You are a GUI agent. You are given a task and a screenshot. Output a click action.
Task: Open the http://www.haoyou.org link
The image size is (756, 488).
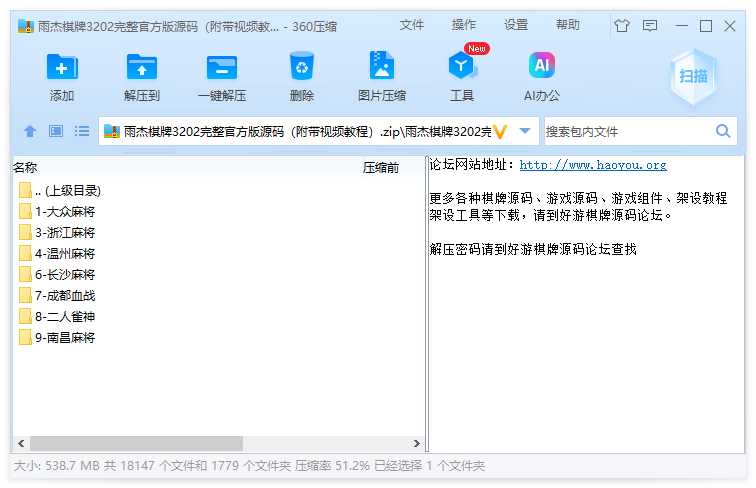(593, 165)
